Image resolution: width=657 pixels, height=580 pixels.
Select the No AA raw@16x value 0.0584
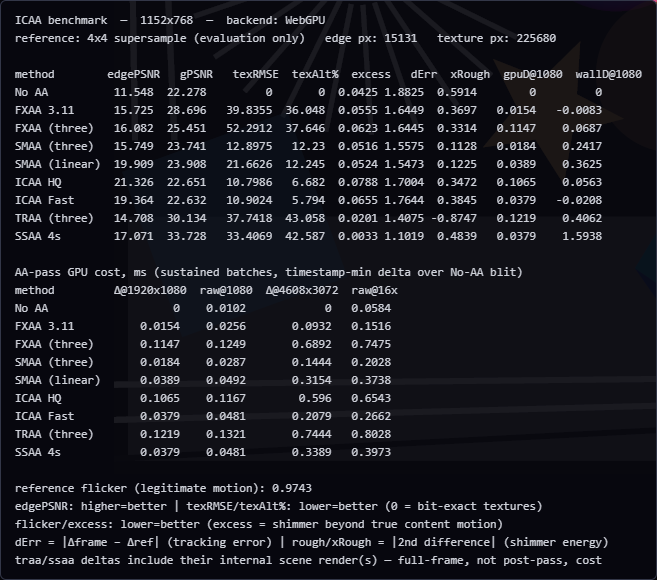pyautogui.click(x=371, y=308)
